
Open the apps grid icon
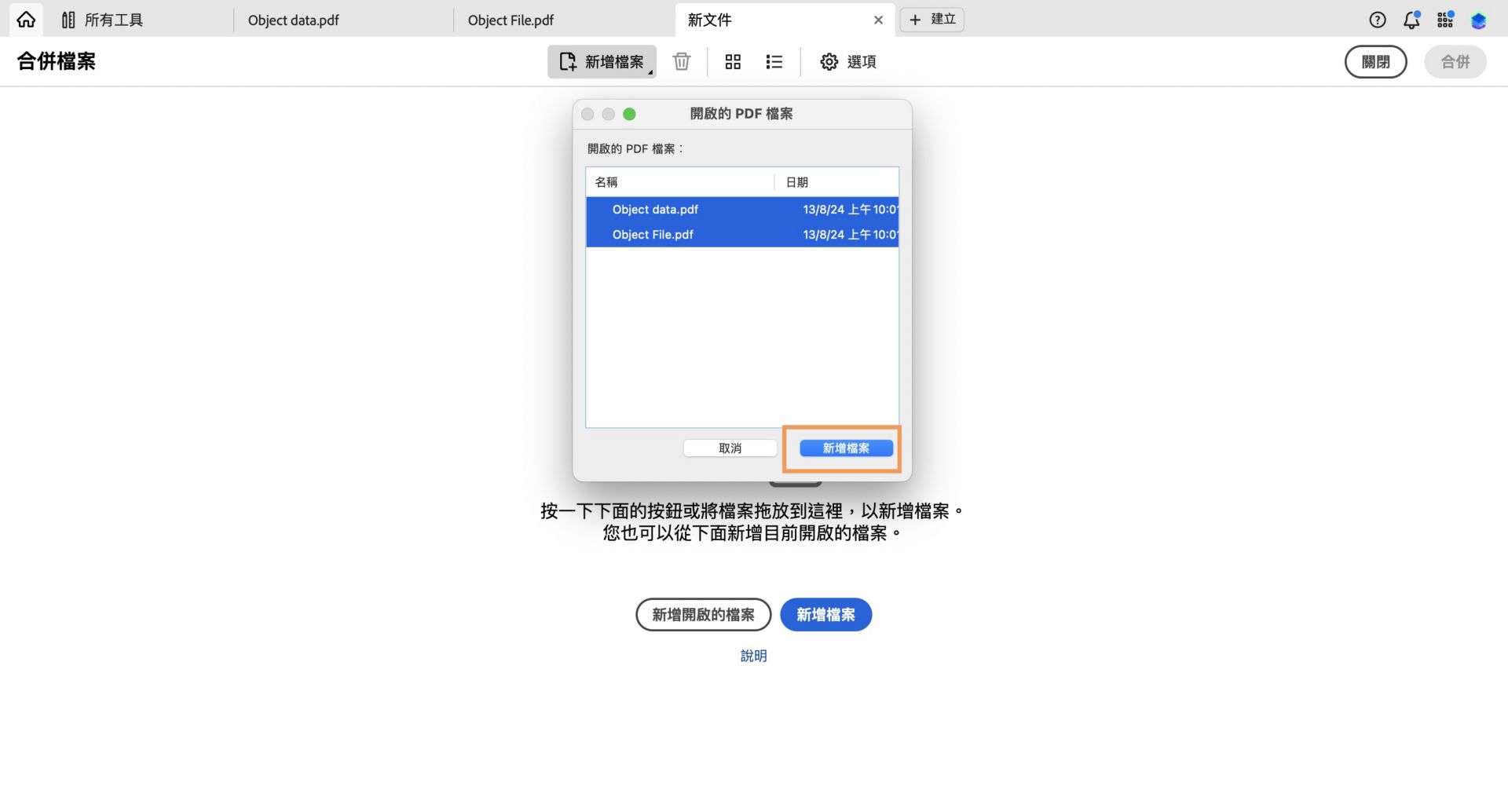tap(1444, 20)
